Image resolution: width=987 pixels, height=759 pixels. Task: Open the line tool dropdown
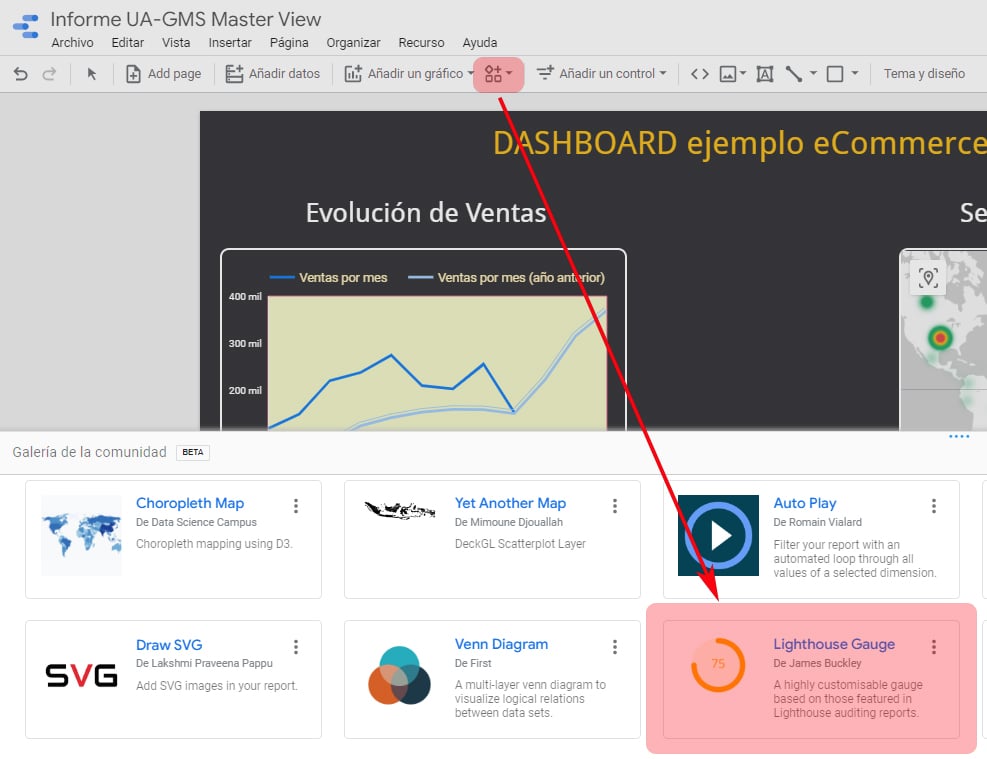[813, 74]
